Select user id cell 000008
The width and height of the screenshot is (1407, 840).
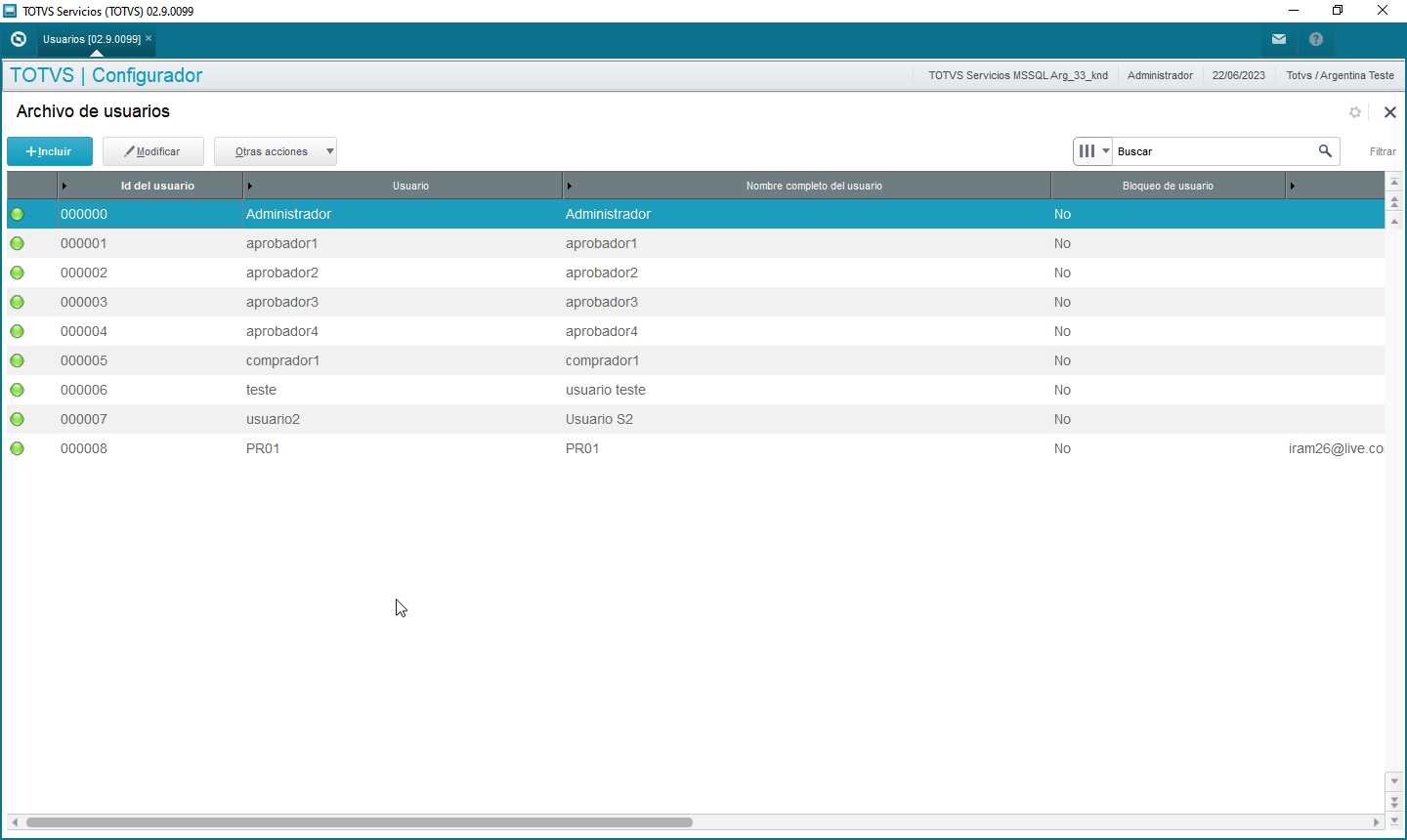tap(150, 448)
